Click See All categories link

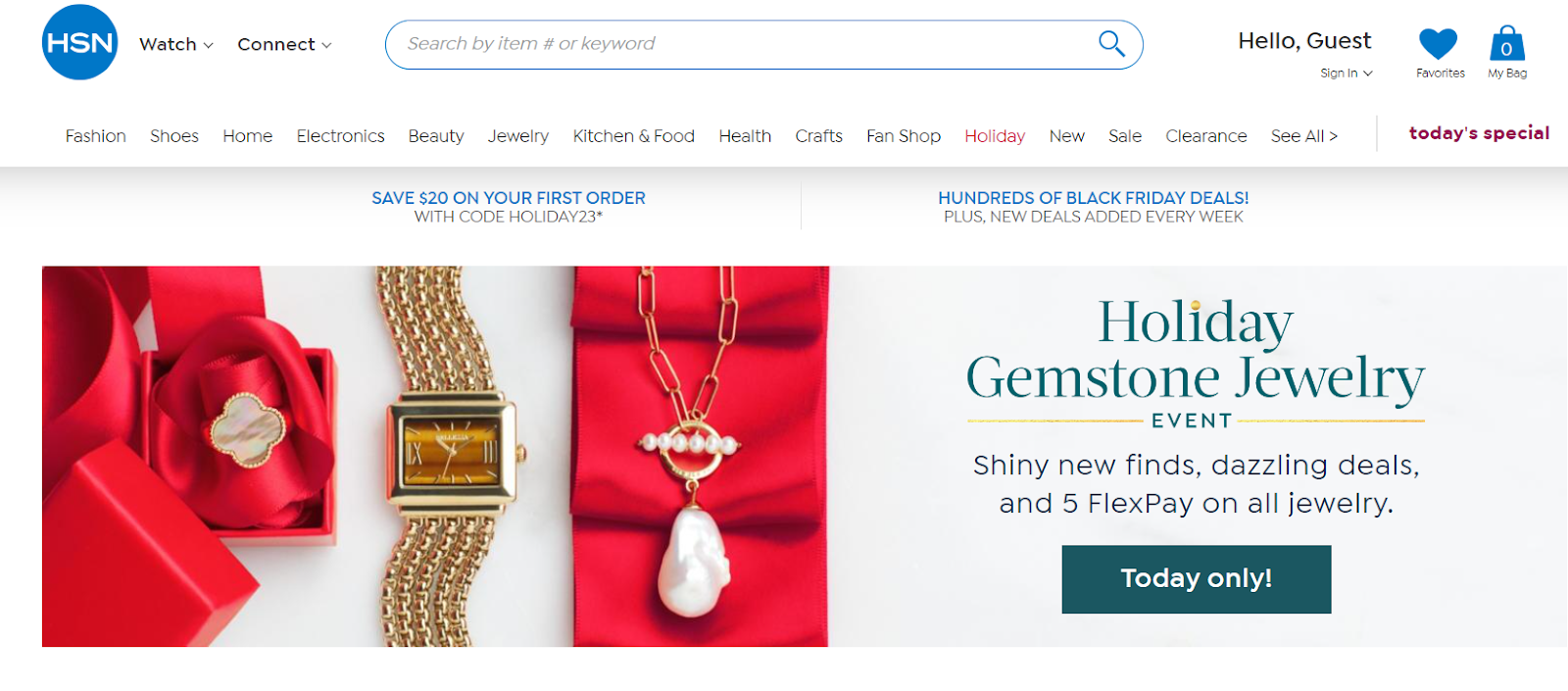1304,136
